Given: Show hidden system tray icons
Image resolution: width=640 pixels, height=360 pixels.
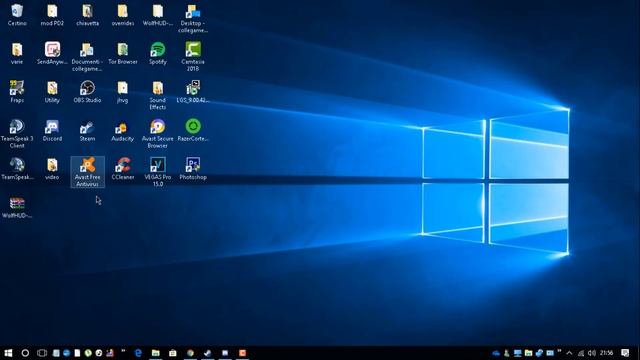Looking at the screenshot, I should coord(569,353).
